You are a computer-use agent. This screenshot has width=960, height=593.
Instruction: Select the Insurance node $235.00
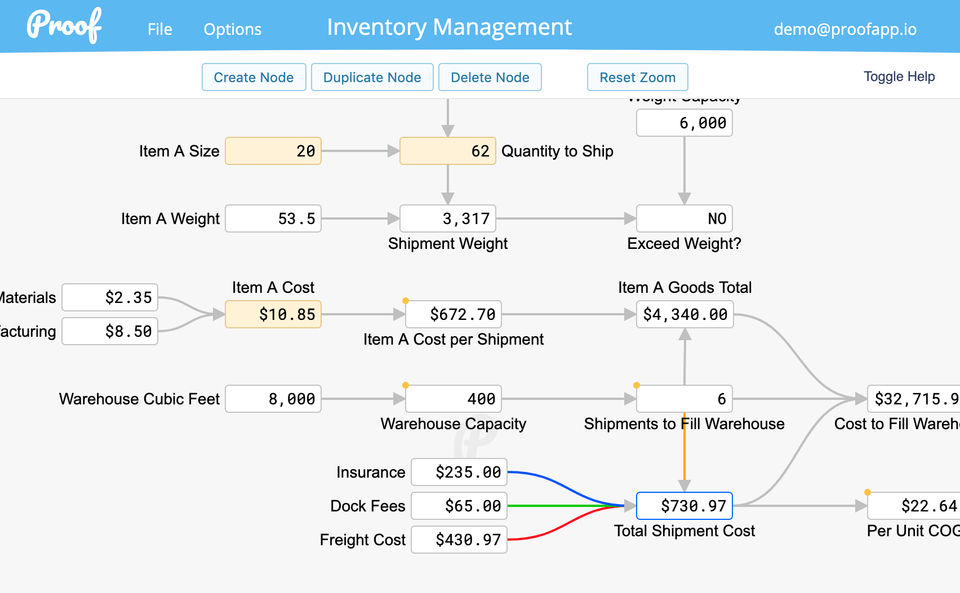click(459, 472)
